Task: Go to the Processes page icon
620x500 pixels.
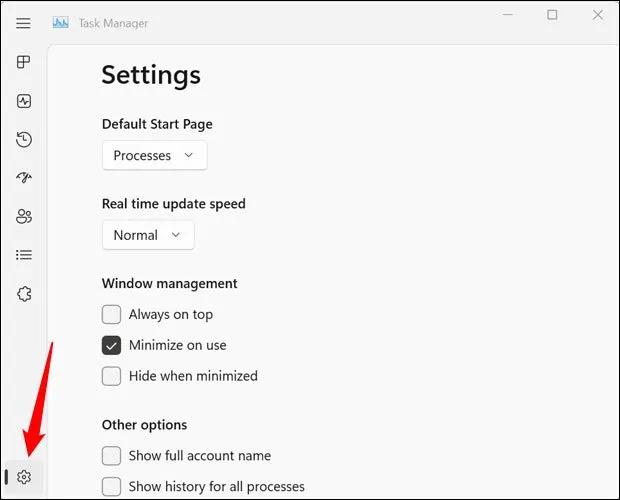Action: [x=24, y=62]
